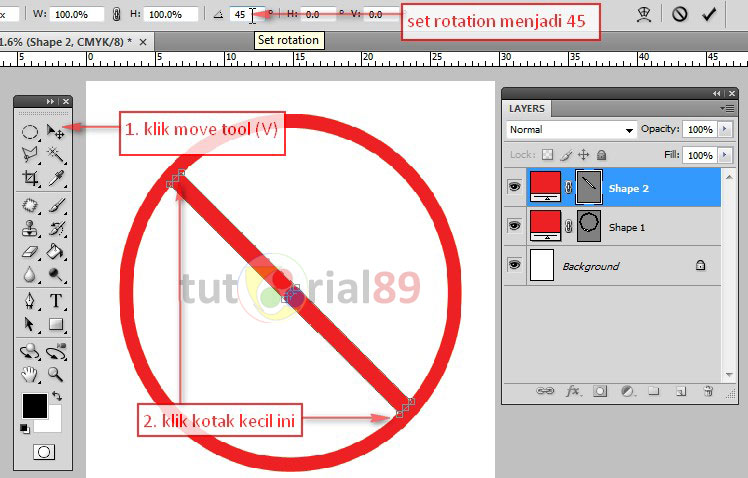This screenshot has width=748, height=478.
Task: Select the 3D Rotate tool
Action: tap(30, 352)
